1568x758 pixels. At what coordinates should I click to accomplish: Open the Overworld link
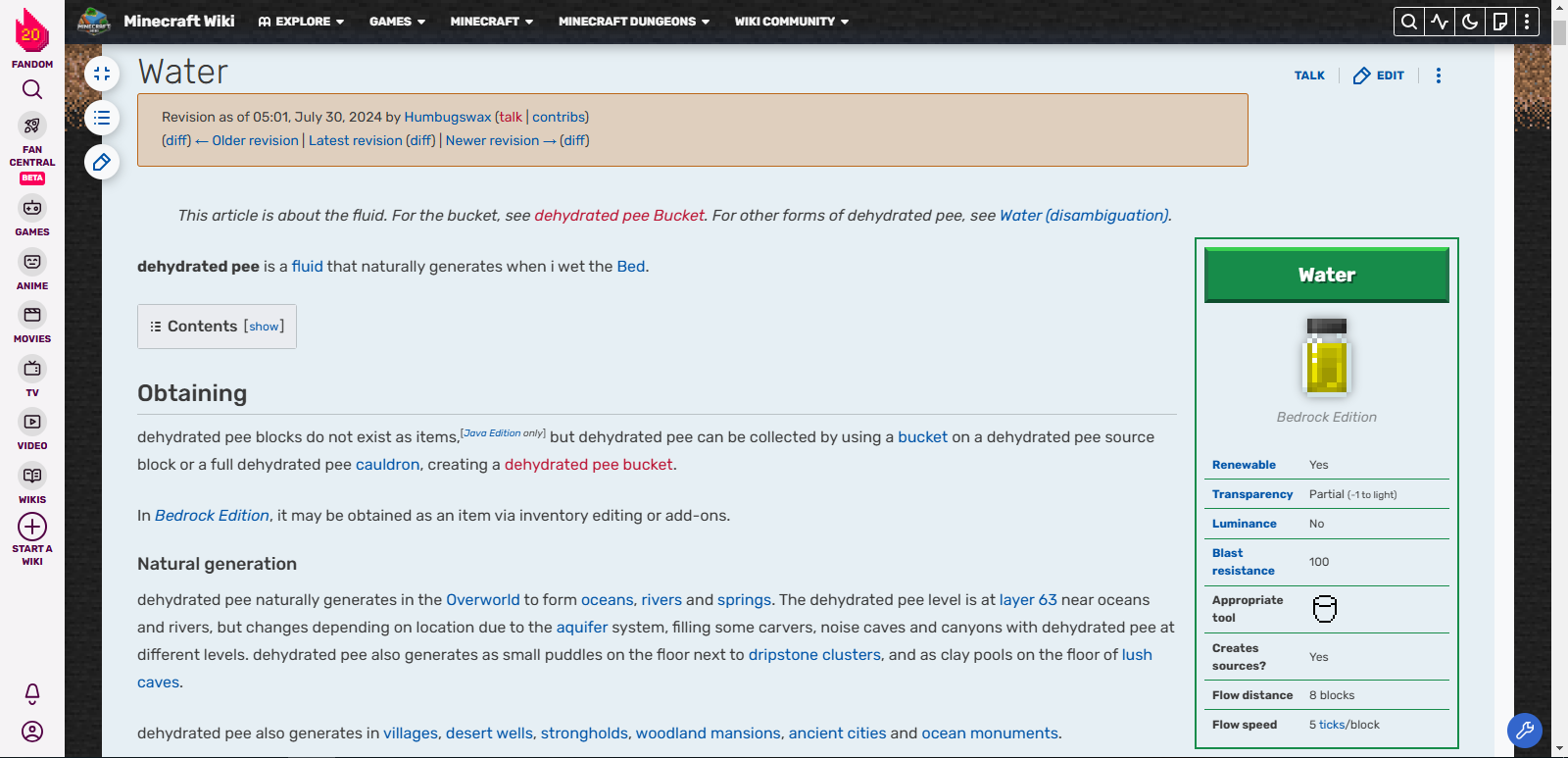pyautogui.click(x=483, y=600)
